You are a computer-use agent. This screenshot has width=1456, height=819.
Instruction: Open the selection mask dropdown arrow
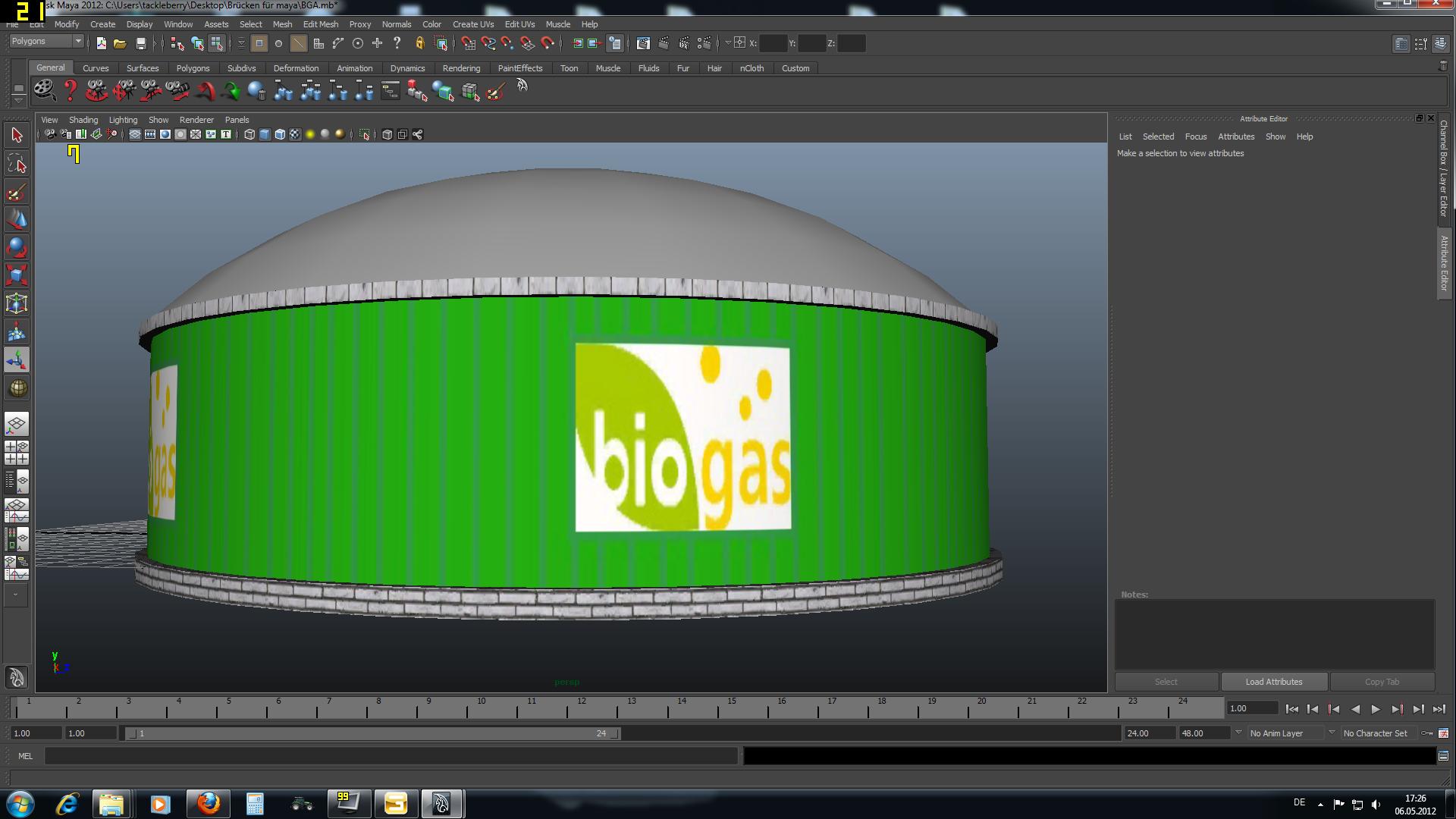click(241, 43)
